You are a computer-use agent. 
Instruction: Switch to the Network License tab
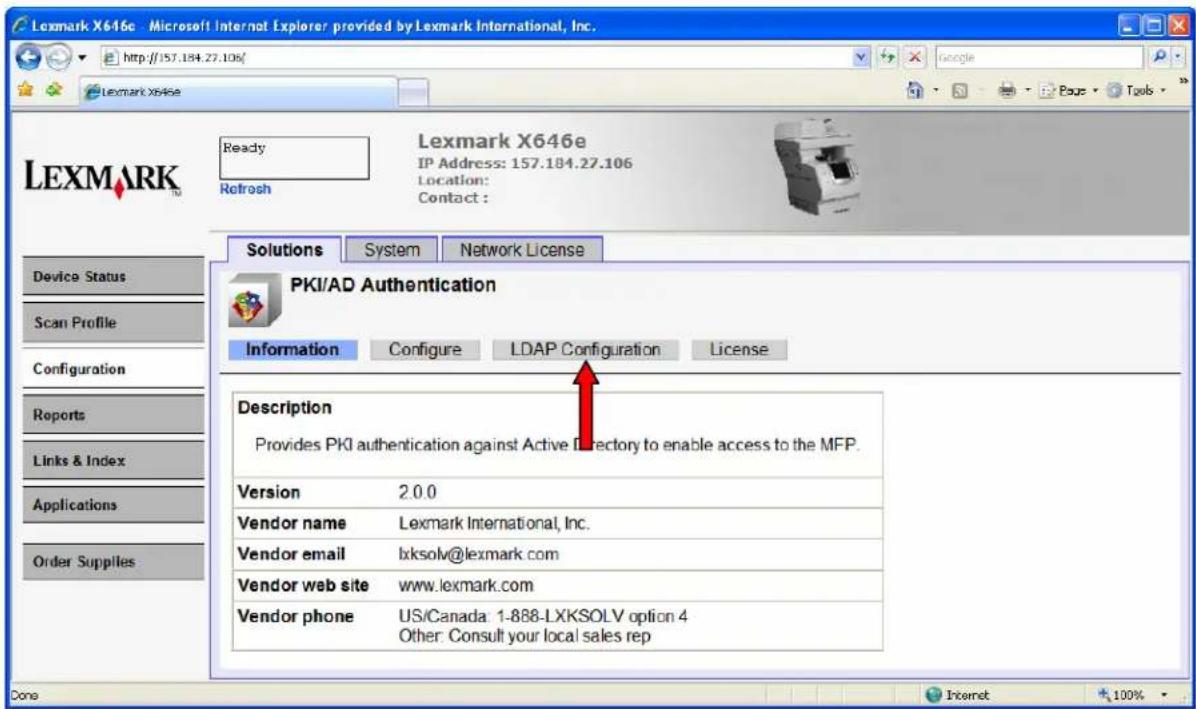tap(522, 249)
